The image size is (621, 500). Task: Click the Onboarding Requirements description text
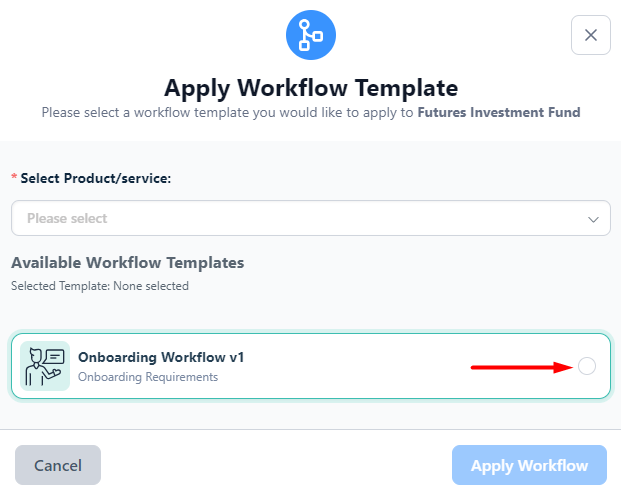click(148, 377)
